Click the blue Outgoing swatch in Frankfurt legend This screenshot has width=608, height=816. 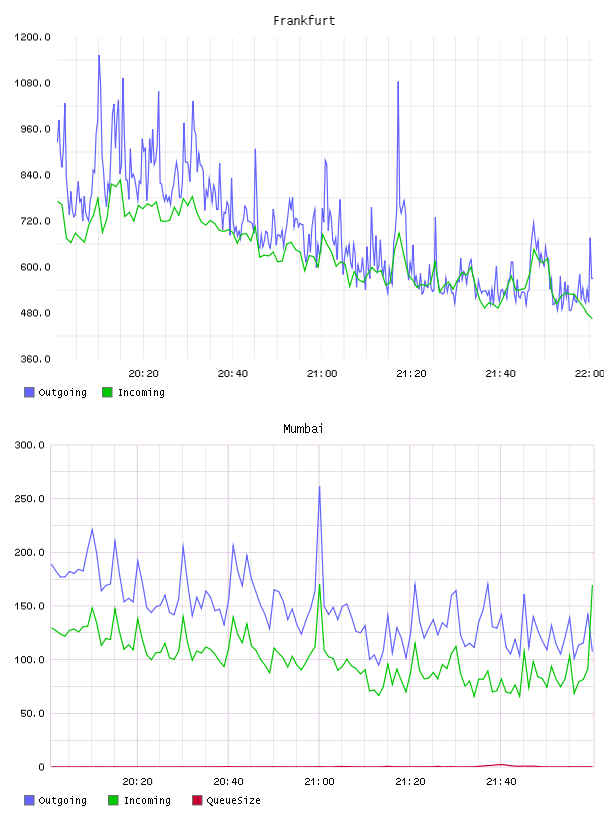[29, 392]
